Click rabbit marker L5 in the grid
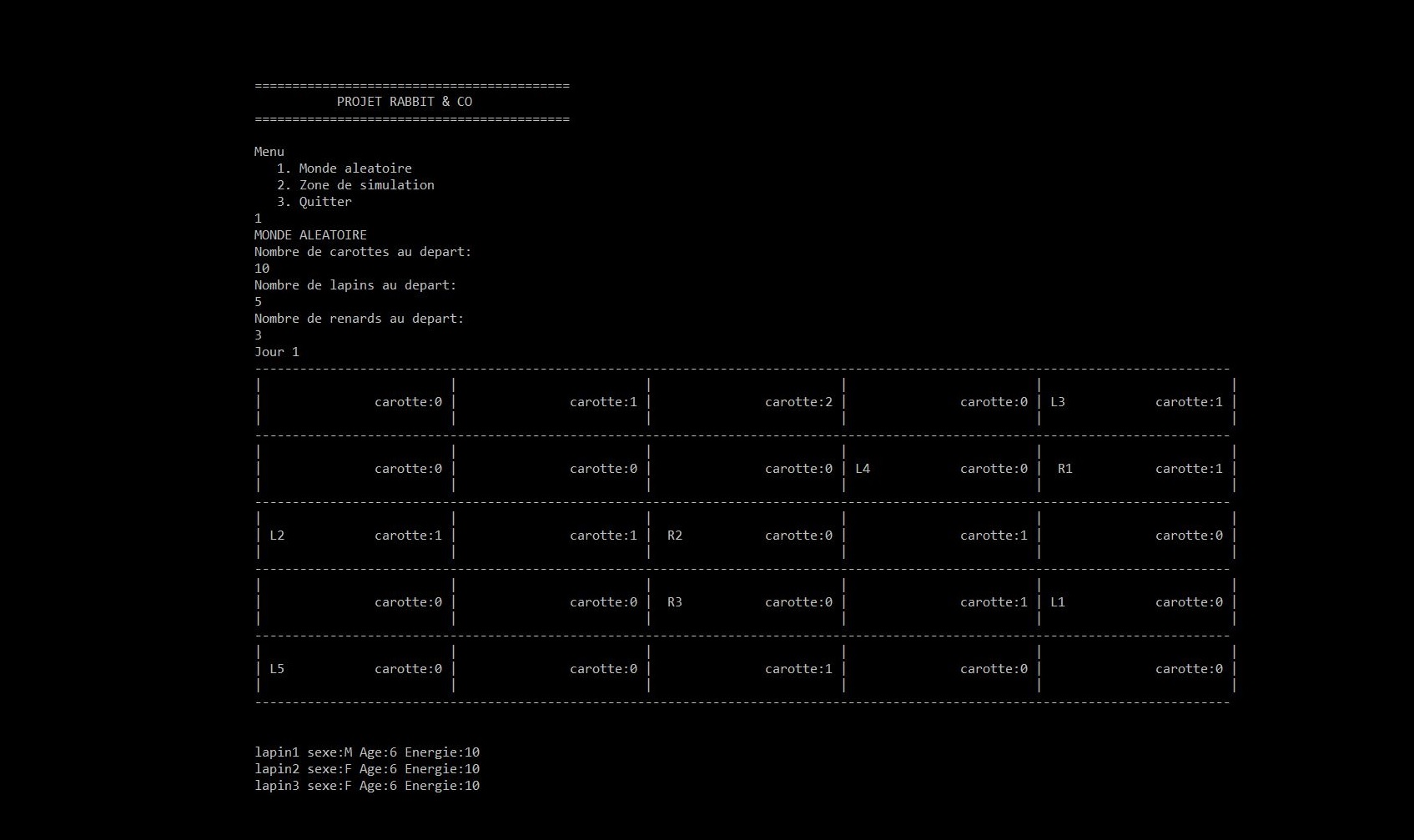The width and height of the screenshot is (1414, 840). point(277,669)
